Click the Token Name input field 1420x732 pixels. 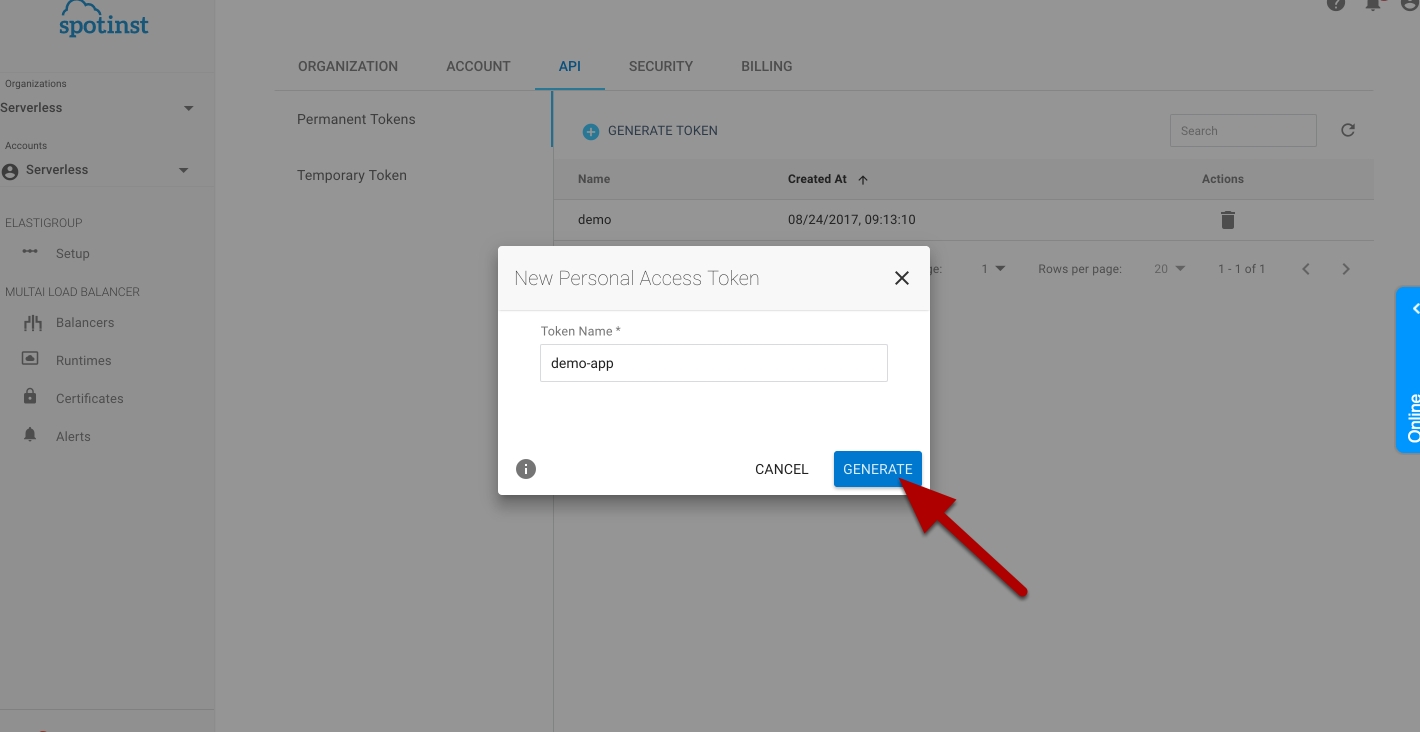point(713,363)
